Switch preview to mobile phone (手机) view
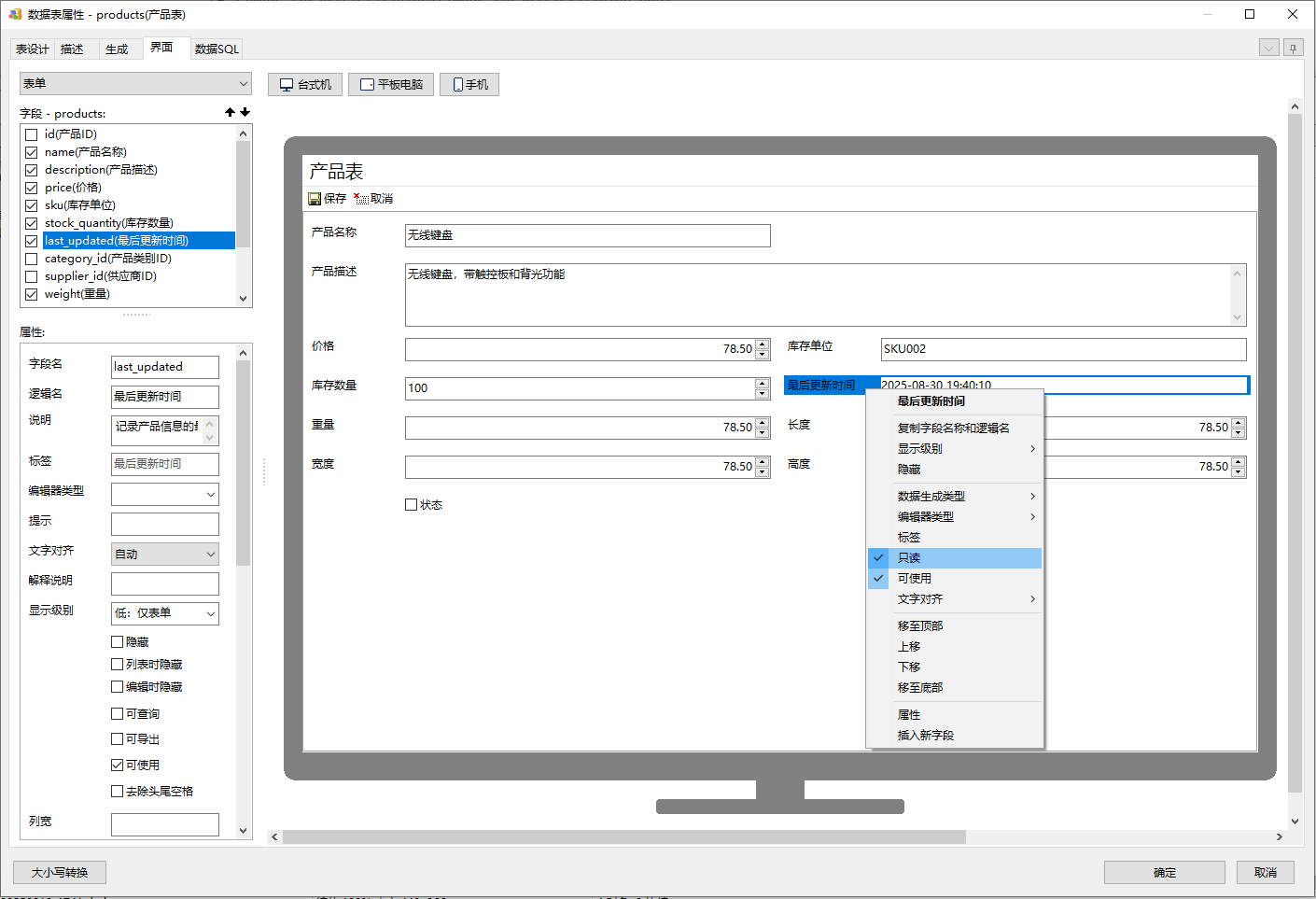The width and height of the screenshot is (1316, 899). point(469,85)
